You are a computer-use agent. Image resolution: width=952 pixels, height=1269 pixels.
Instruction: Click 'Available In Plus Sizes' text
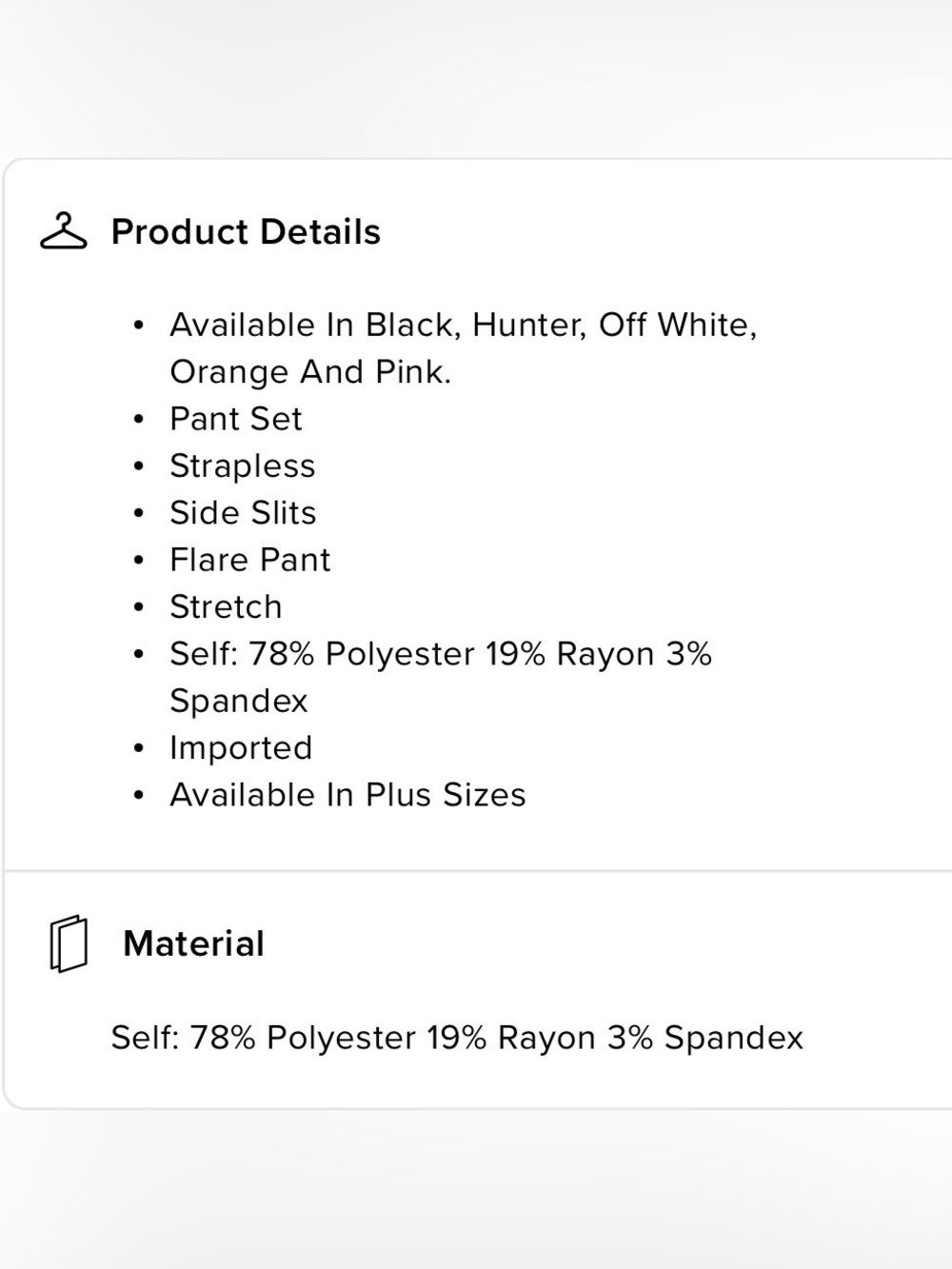[347, 794]
